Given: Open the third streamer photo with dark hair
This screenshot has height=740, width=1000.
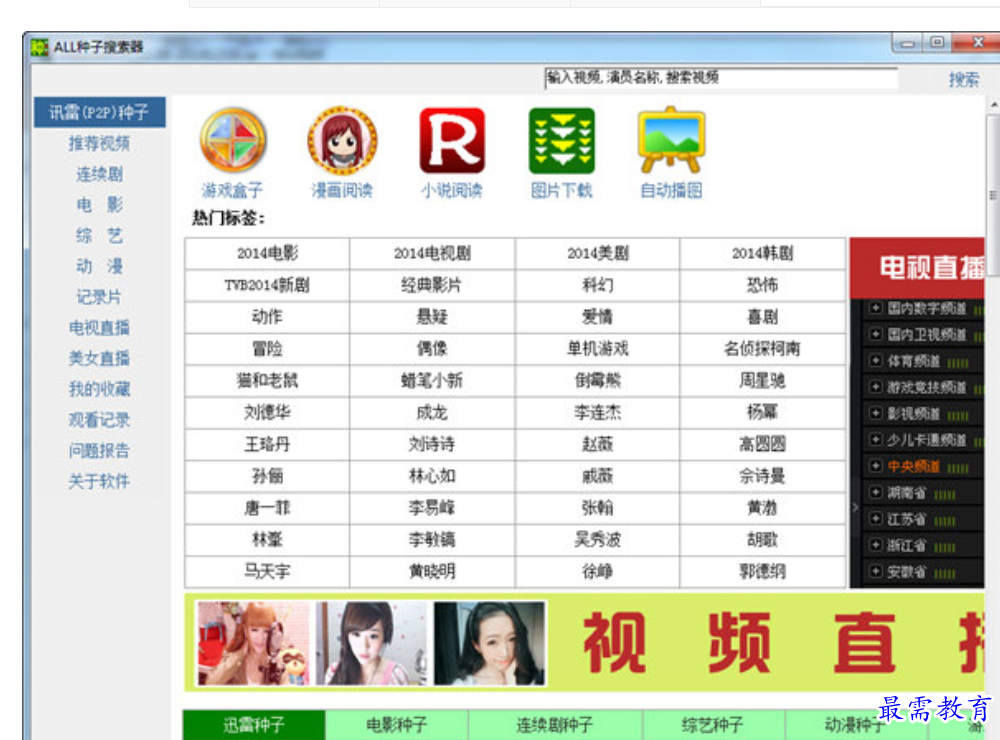Looking at the screenshot, I should coord(490,643).
